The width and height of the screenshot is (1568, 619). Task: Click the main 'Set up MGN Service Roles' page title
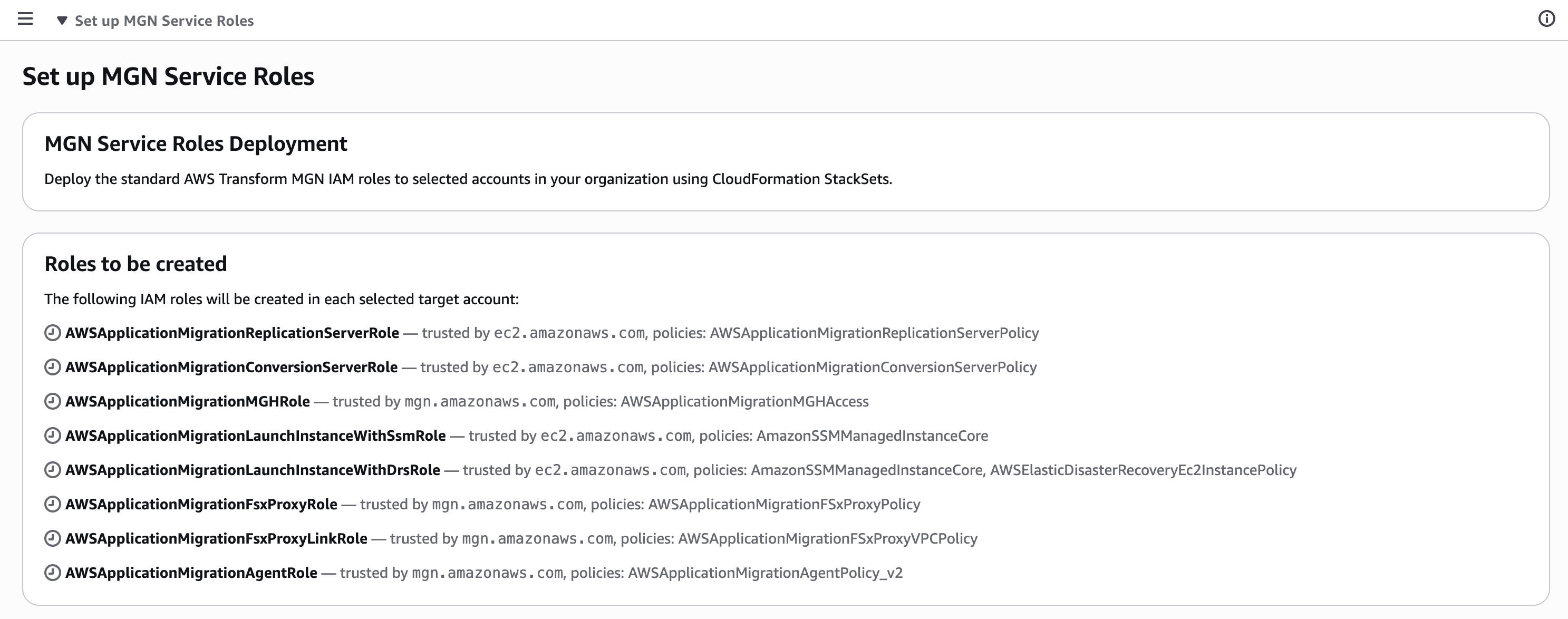coord(168,76)
